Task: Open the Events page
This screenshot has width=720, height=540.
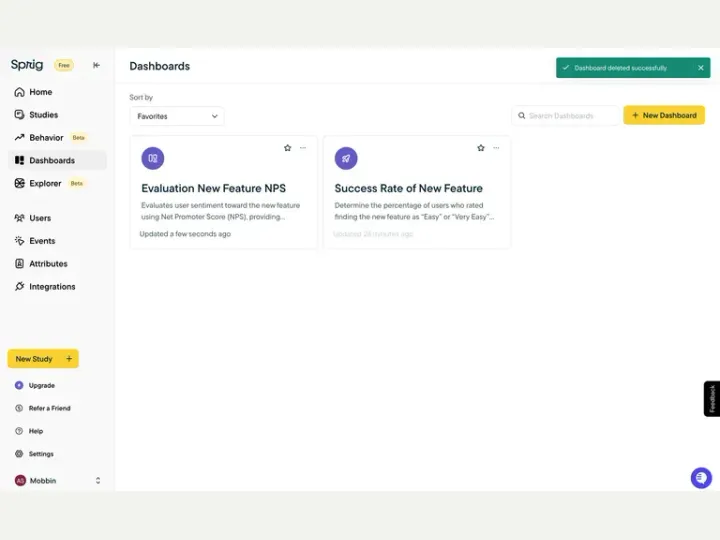Action: pyautogui.click(x=57, y=241)
